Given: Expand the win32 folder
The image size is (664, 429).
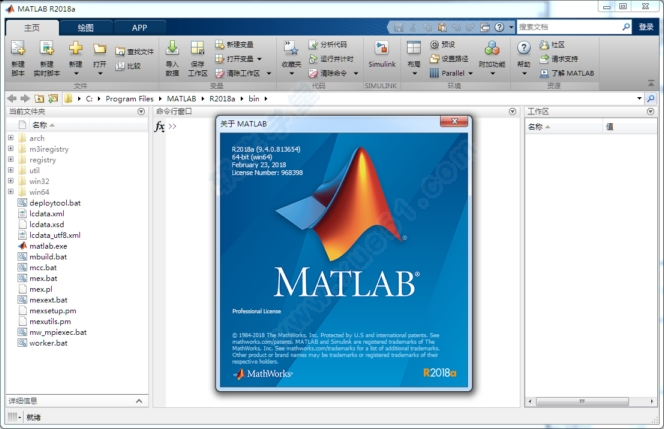Looking at the screenshot, I should pyautogui.click(x=11, y=181).
